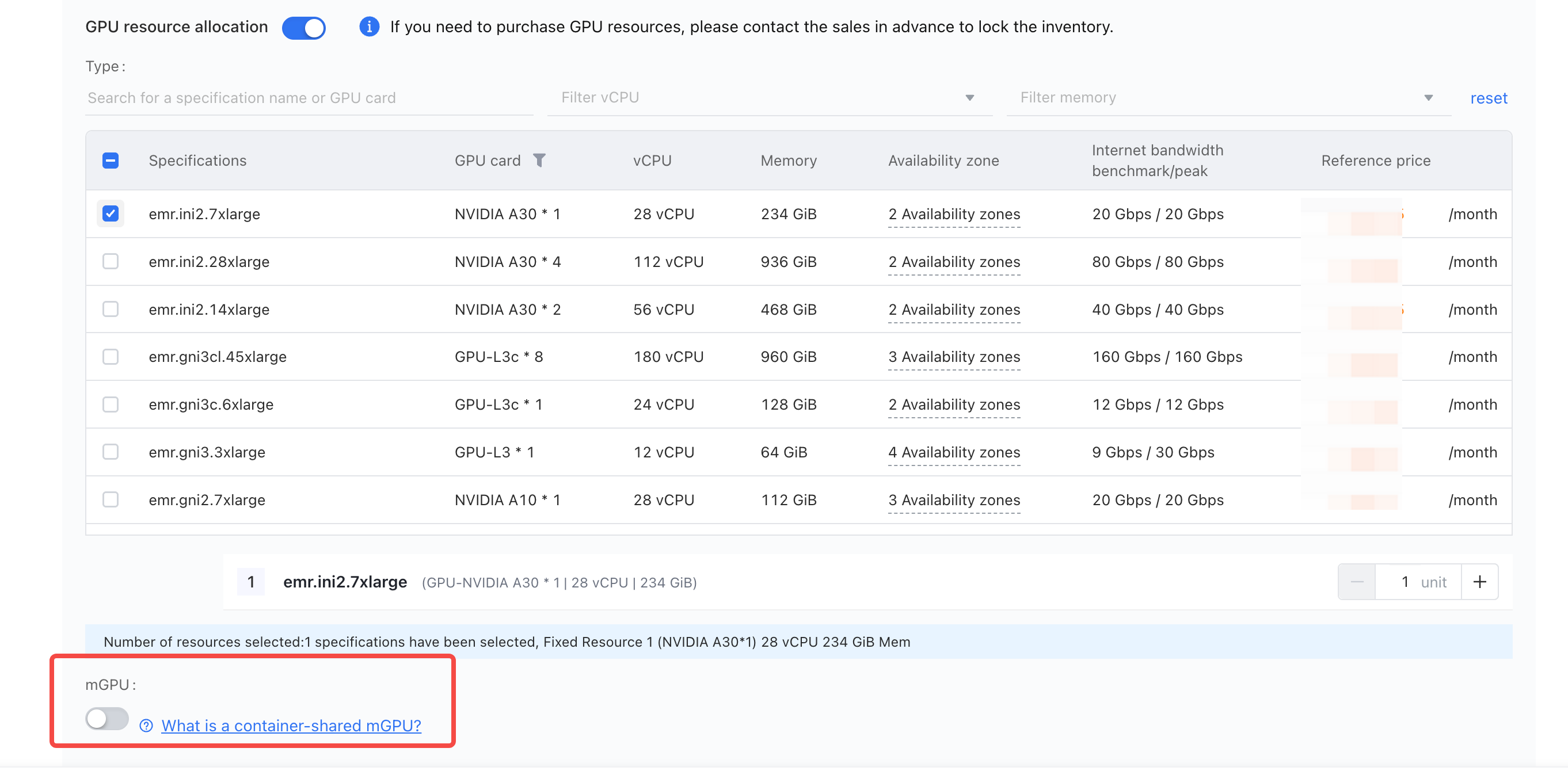Viewport: 1568px width, 771px height.
Task: Tick the emr.gni3.3xlarge checkbox
Action: click(110, 452)
